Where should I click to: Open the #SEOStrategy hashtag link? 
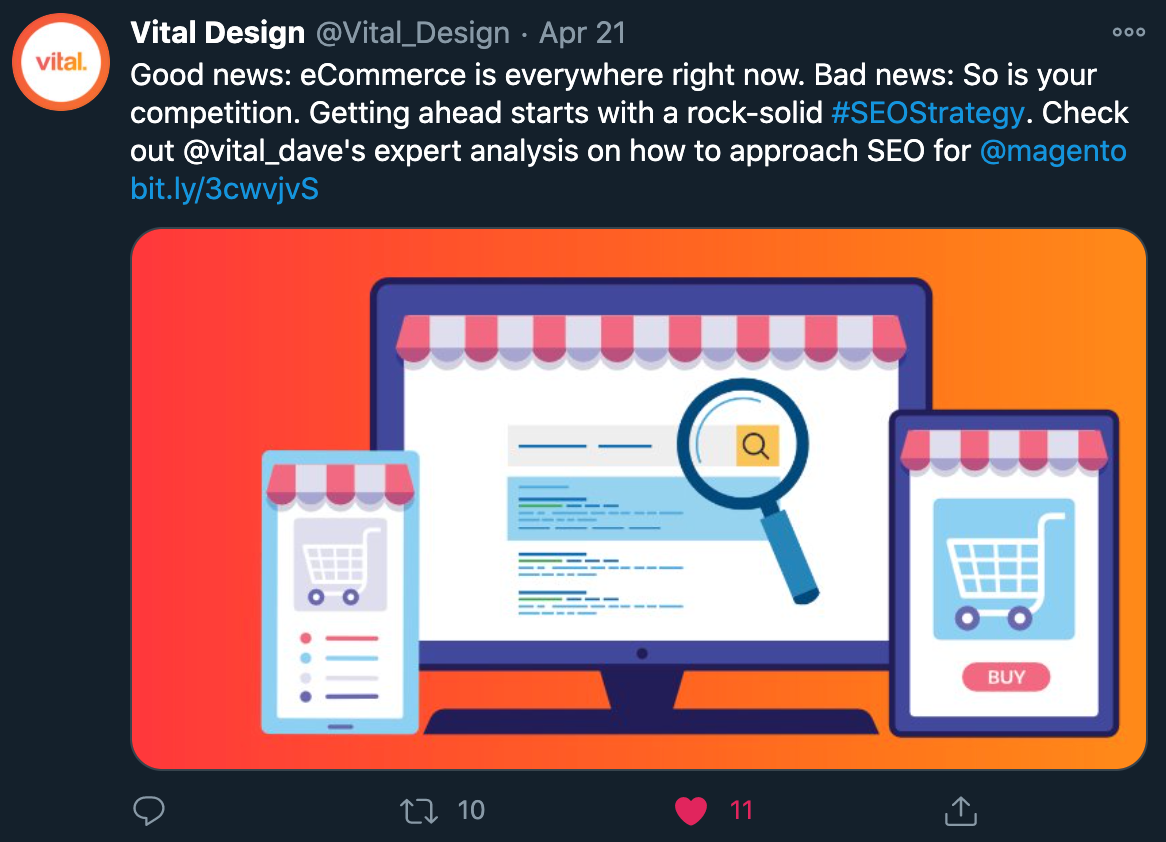928,113
